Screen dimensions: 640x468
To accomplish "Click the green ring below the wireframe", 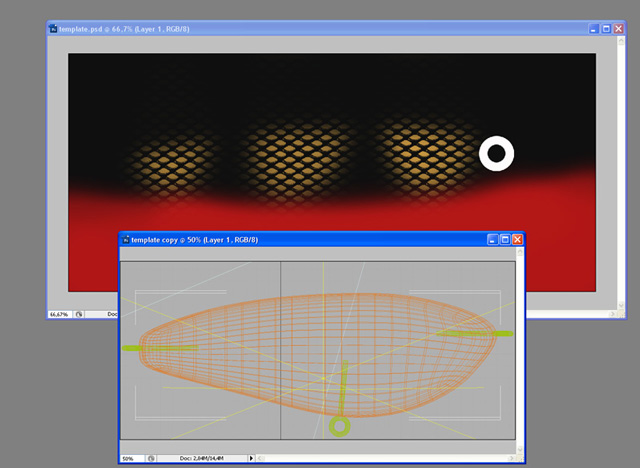I will pos(339,428).
